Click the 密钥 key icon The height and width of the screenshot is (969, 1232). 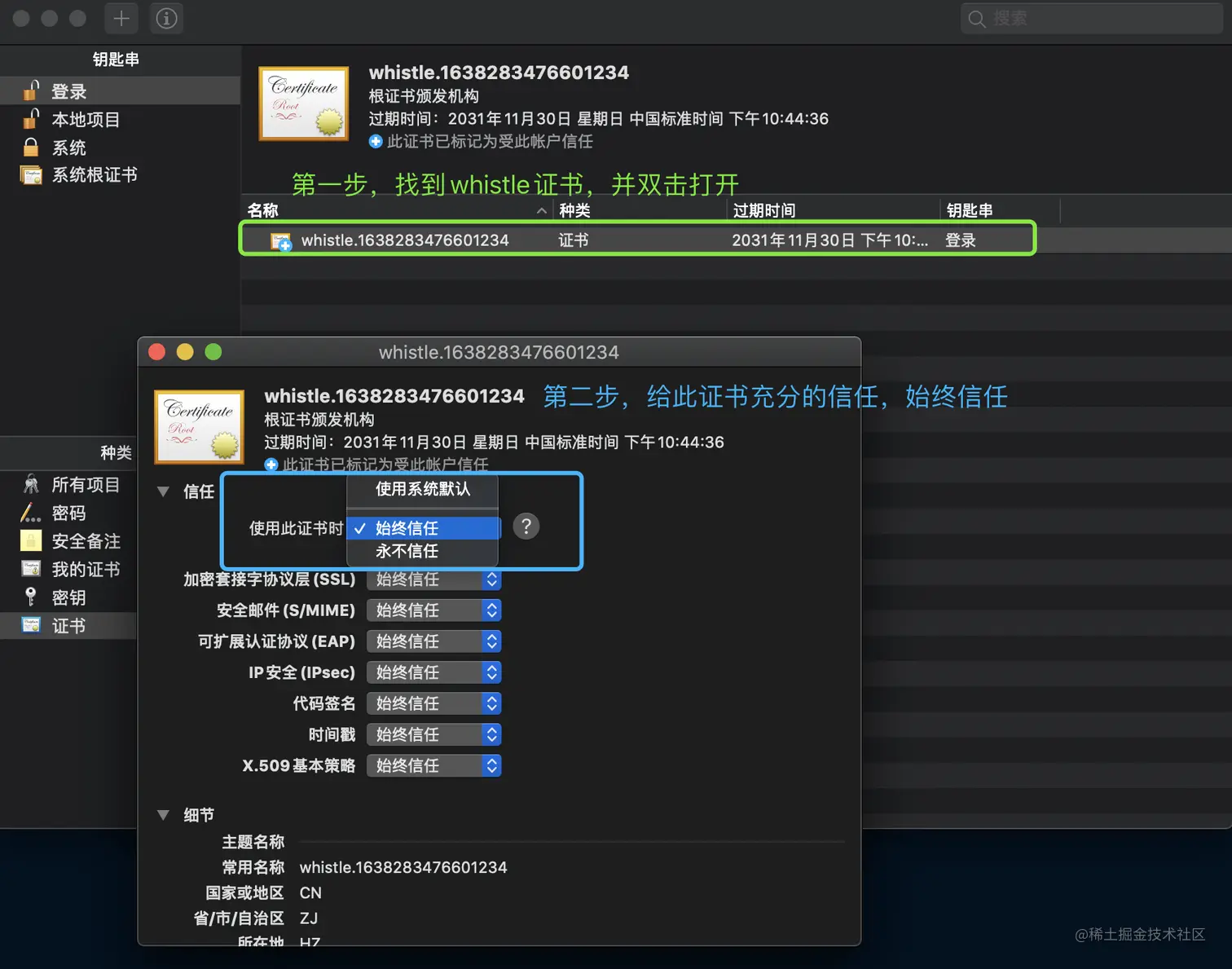coord(31,597)
